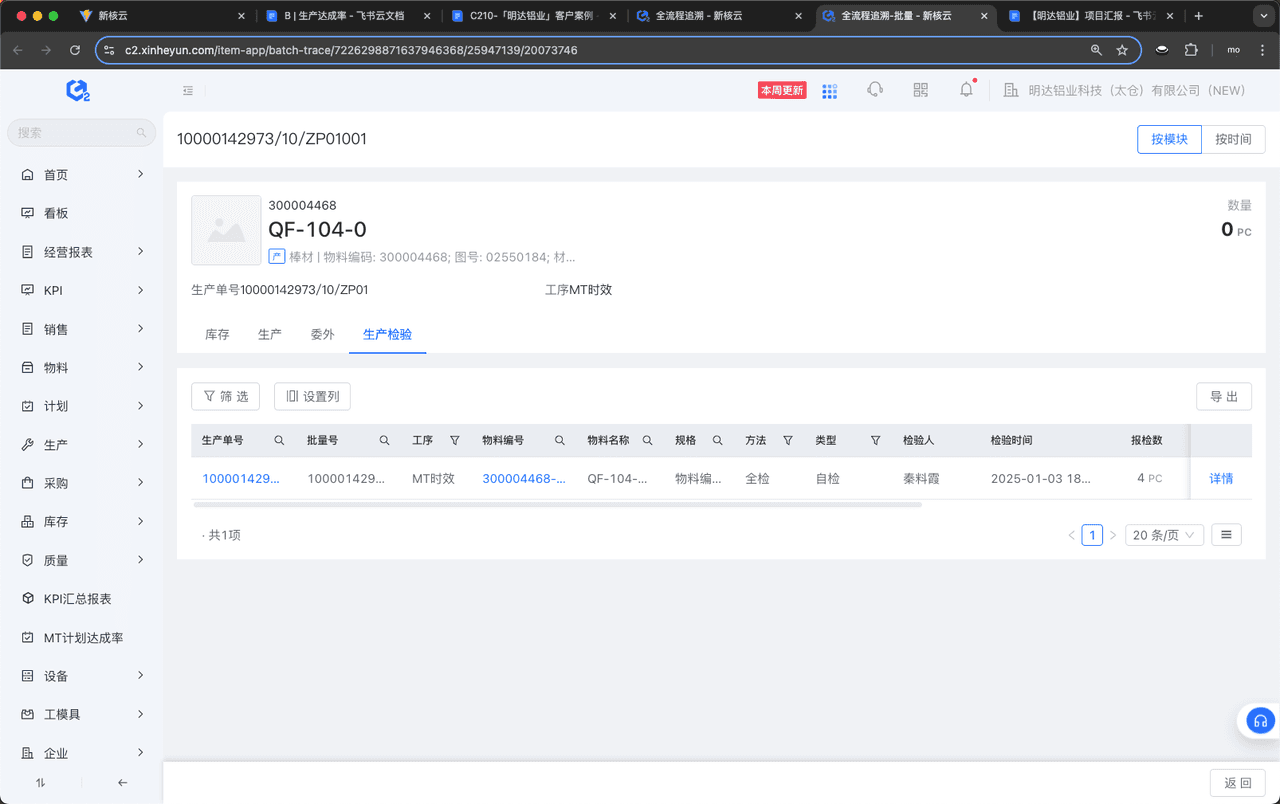Screen dimensions: 1280x804
Task: Open the table density menu icon by pagination
Action: pos(1226,535)
